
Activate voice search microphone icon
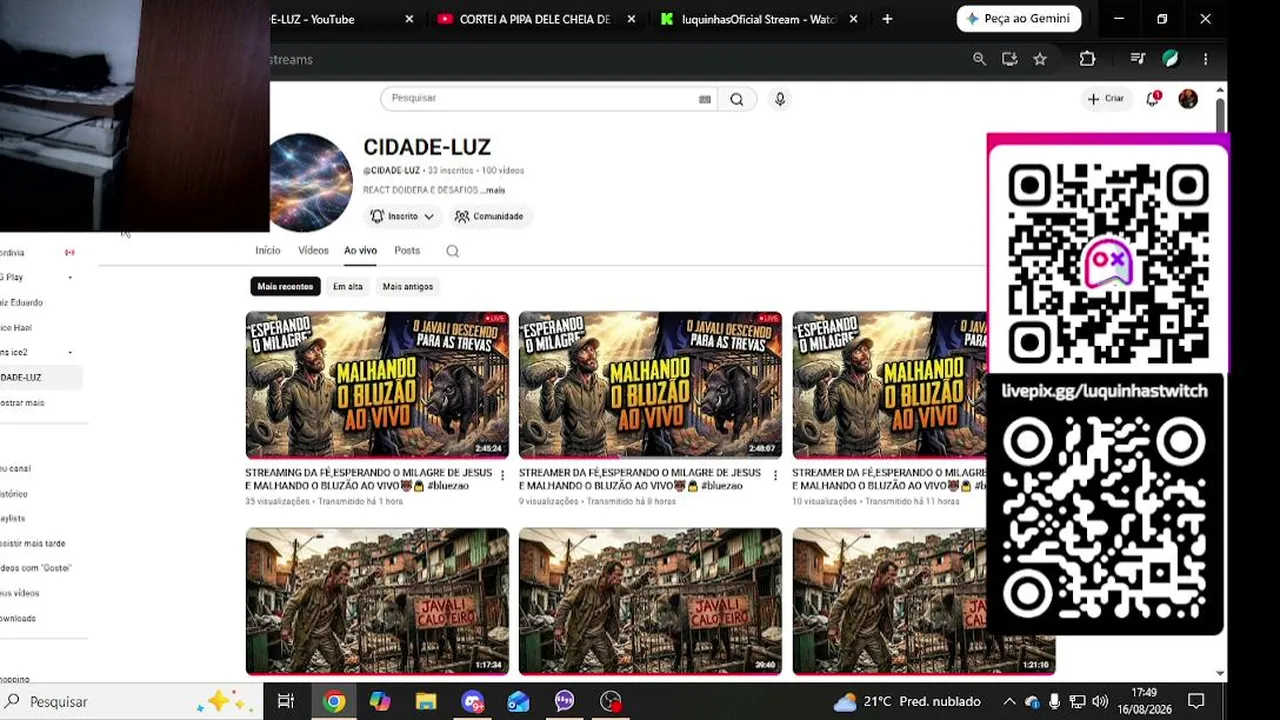(780, 99)
